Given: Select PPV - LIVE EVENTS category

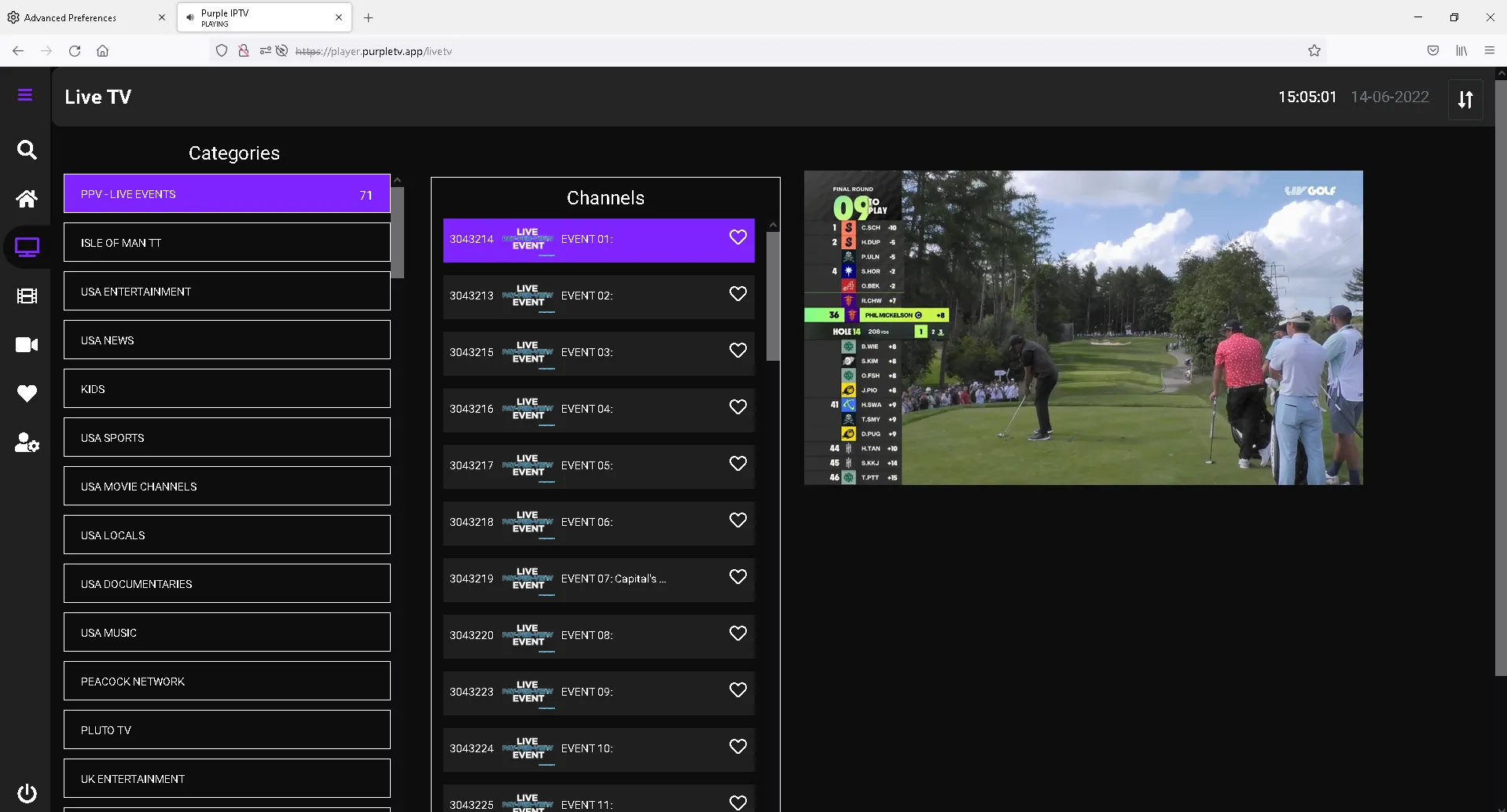Looking at the screenshot, I should [x=227, y=193].
